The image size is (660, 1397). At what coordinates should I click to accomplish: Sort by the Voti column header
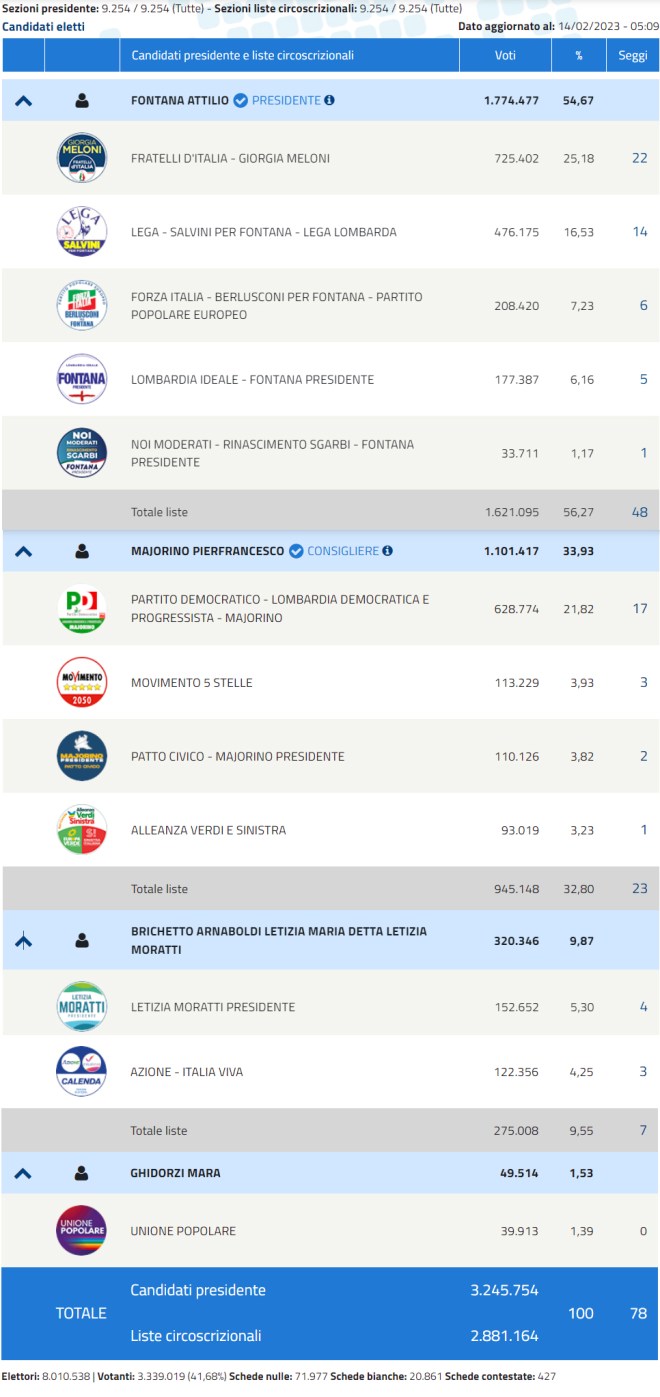[x=505, y=56]
